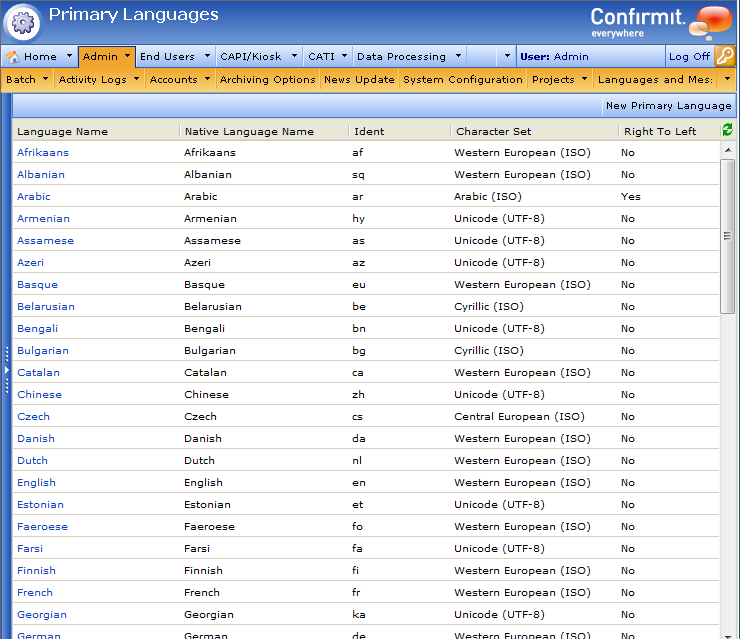Open Activity Logs submenu
The image size is (740, 639).
pyautogui.click(x=92, y=79)
